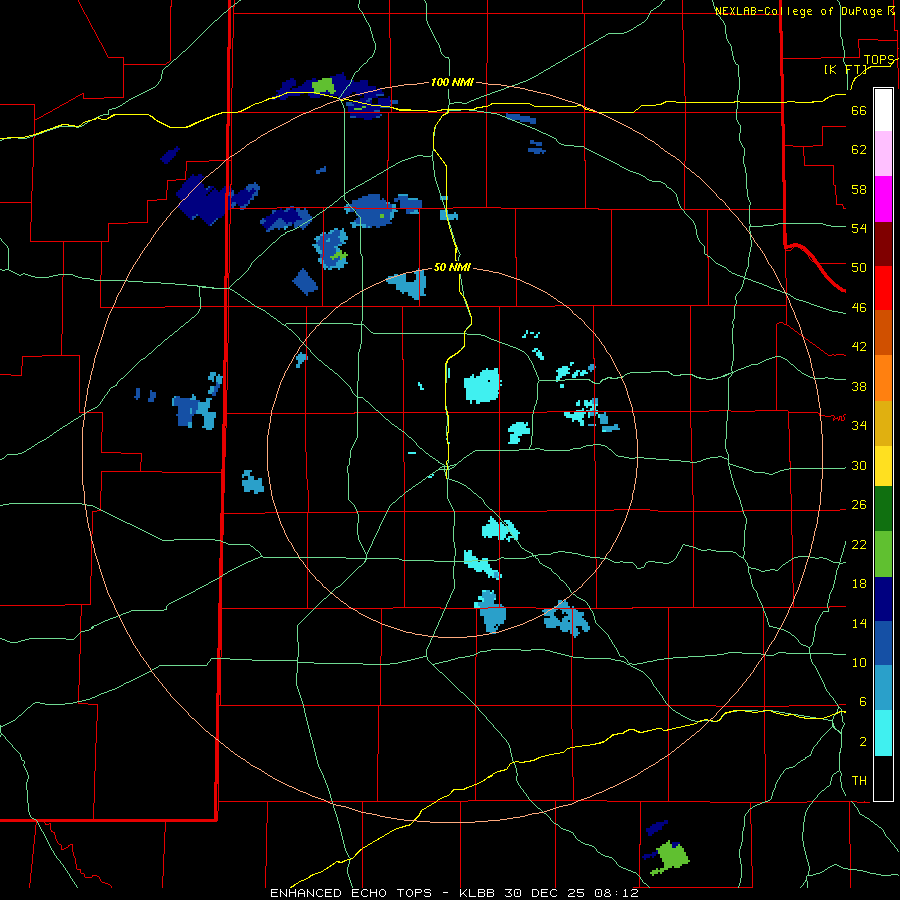The image size is (900, 900).
Task: Click the legend value 2
Action: coord(863,742)
